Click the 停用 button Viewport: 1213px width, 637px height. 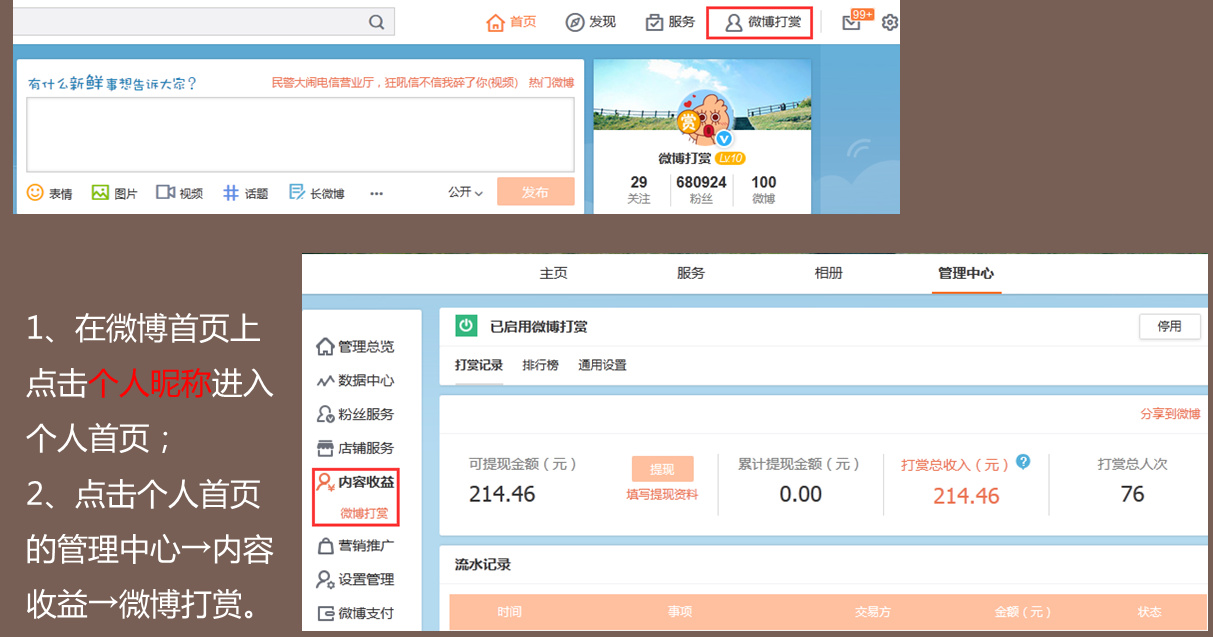(x=1170, y=326)
